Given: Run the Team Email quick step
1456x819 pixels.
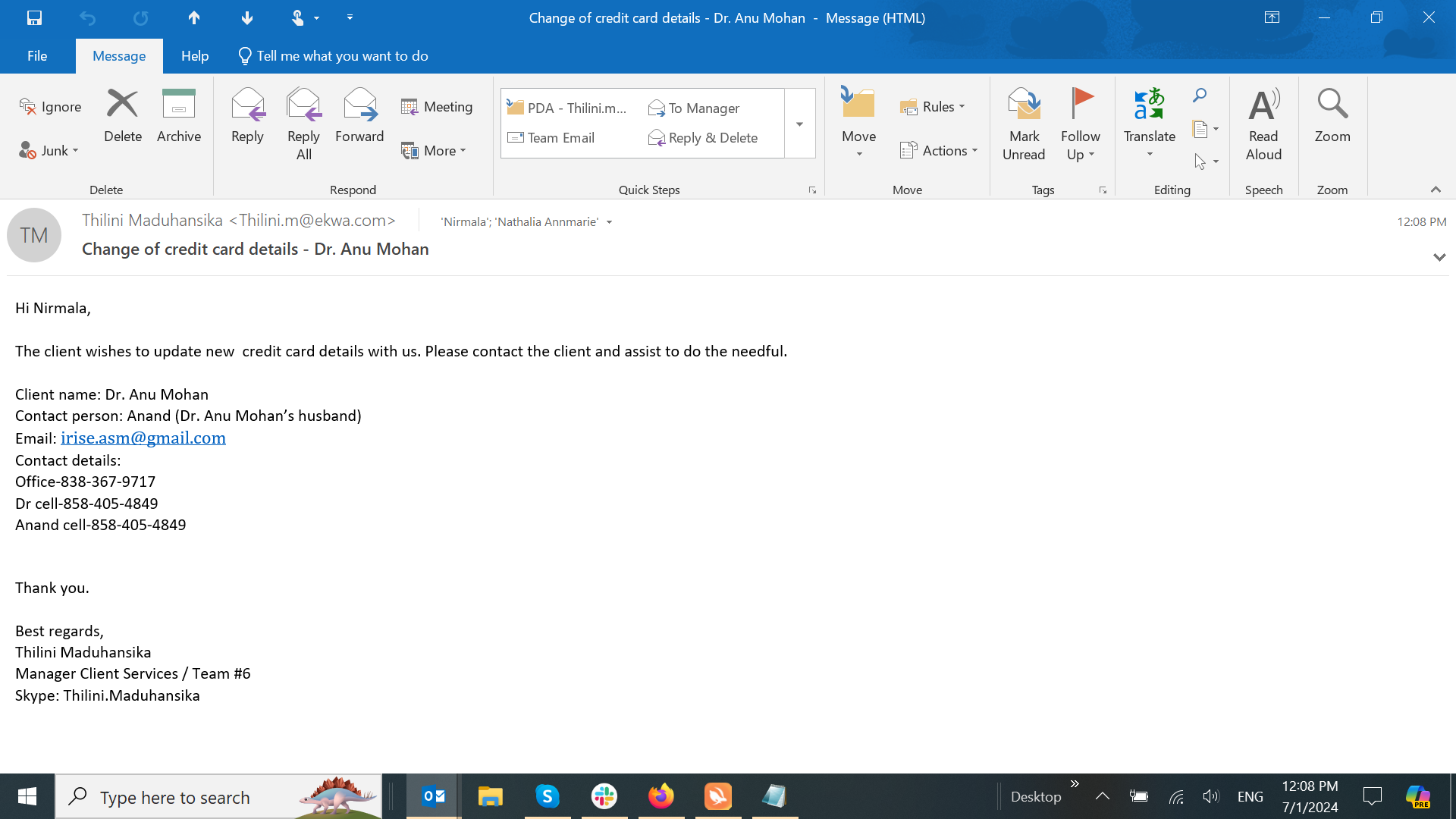Looking at the screenshot, I should pos(551,138).
